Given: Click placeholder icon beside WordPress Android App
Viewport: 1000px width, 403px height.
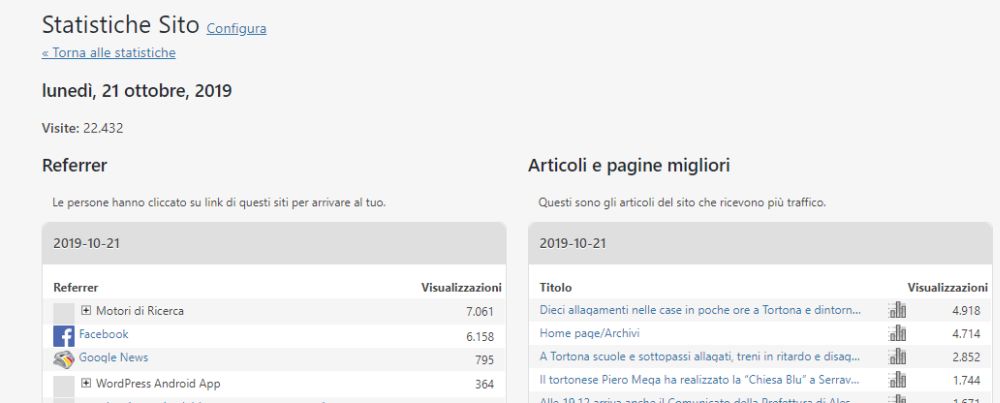Looking at the screenshot, I should pos(64,384).
